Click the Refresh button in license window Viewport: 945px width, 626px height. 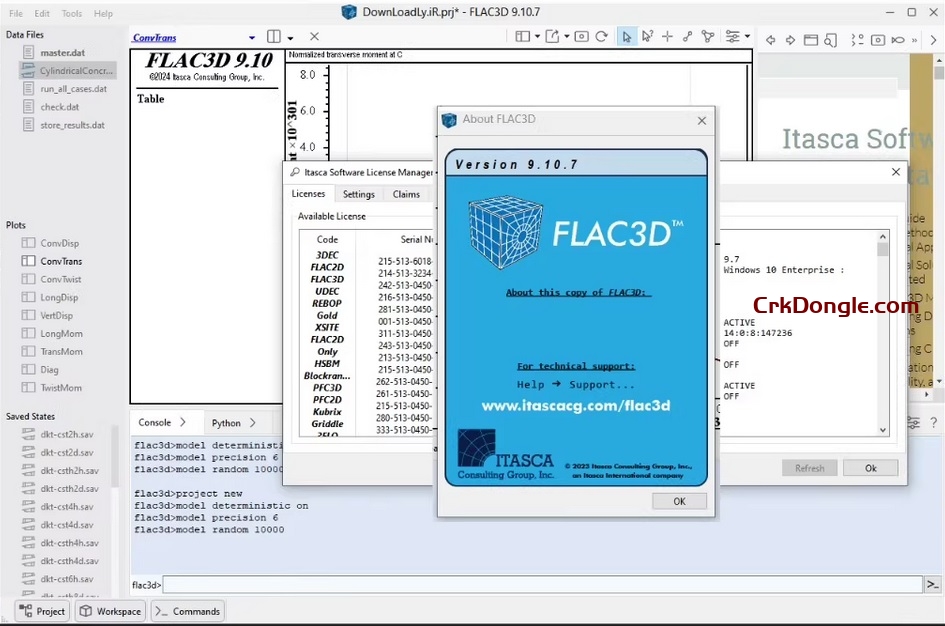(809, 467)
